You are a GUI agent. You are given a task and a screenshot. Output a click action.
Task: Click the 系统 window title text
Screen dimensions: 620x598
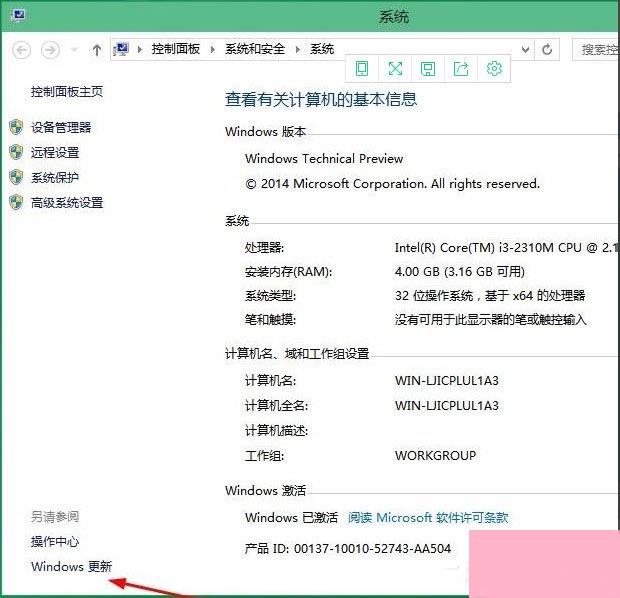394,17
